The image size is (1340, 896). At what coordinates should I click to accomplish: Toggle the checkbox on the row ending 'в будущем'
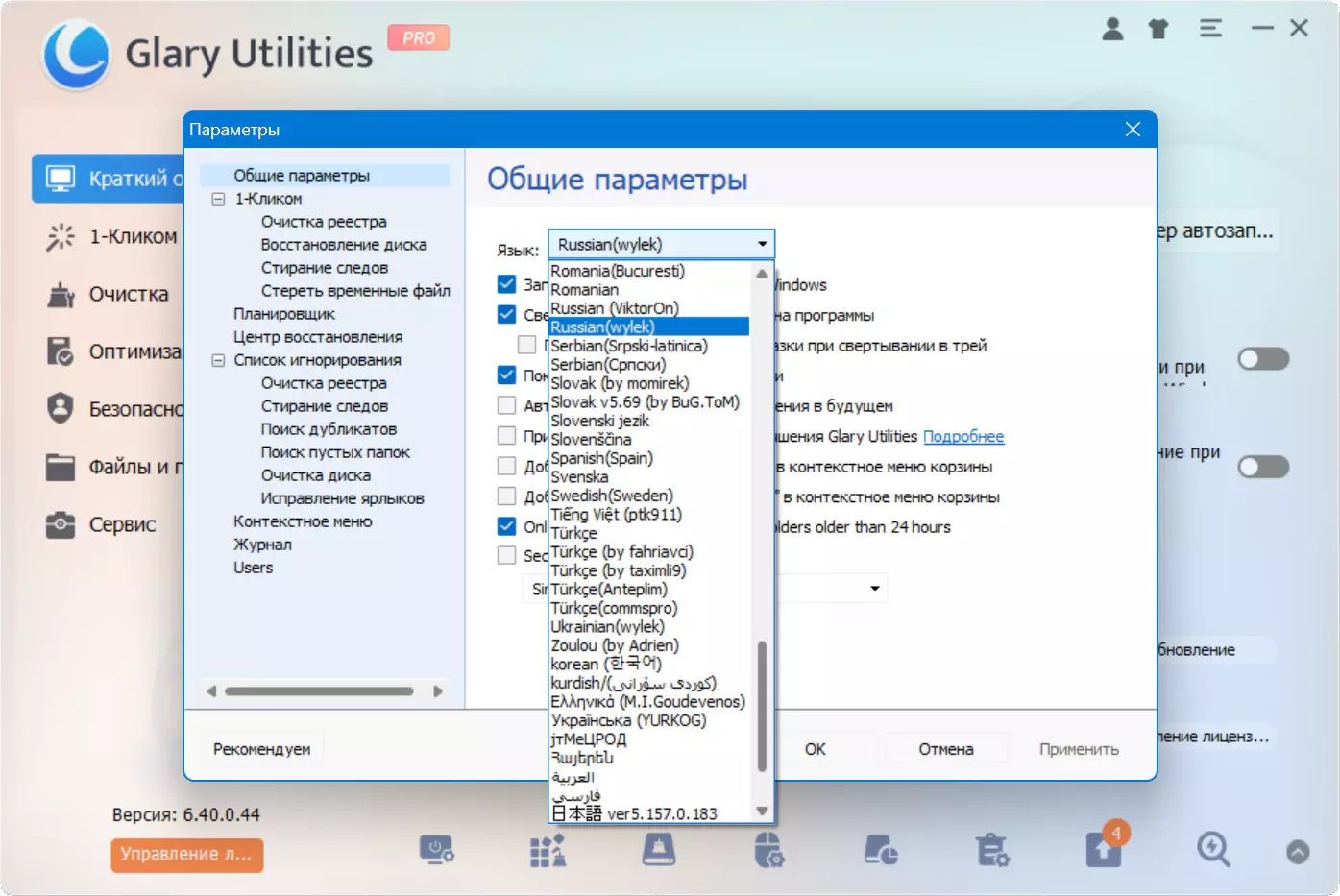click(506, 405)
